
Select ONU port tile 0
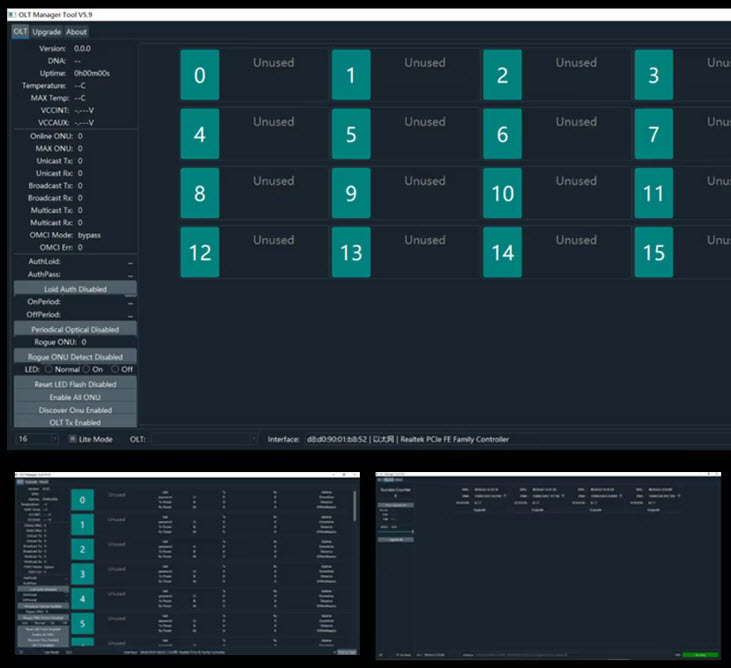pyautogui.click(x=199, y=76)
